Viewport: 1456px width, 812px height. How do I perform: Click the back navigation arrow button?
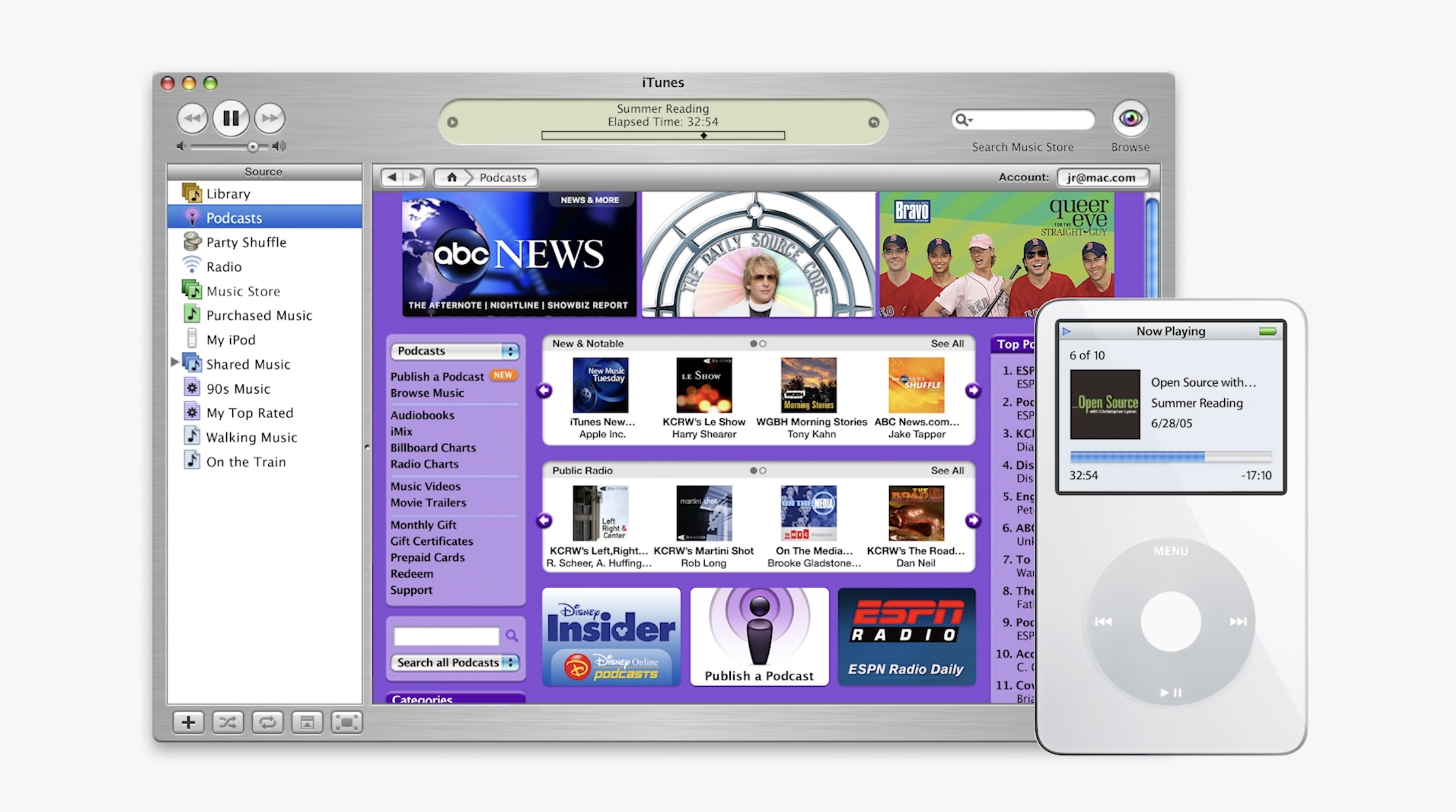tap(393, 177)
